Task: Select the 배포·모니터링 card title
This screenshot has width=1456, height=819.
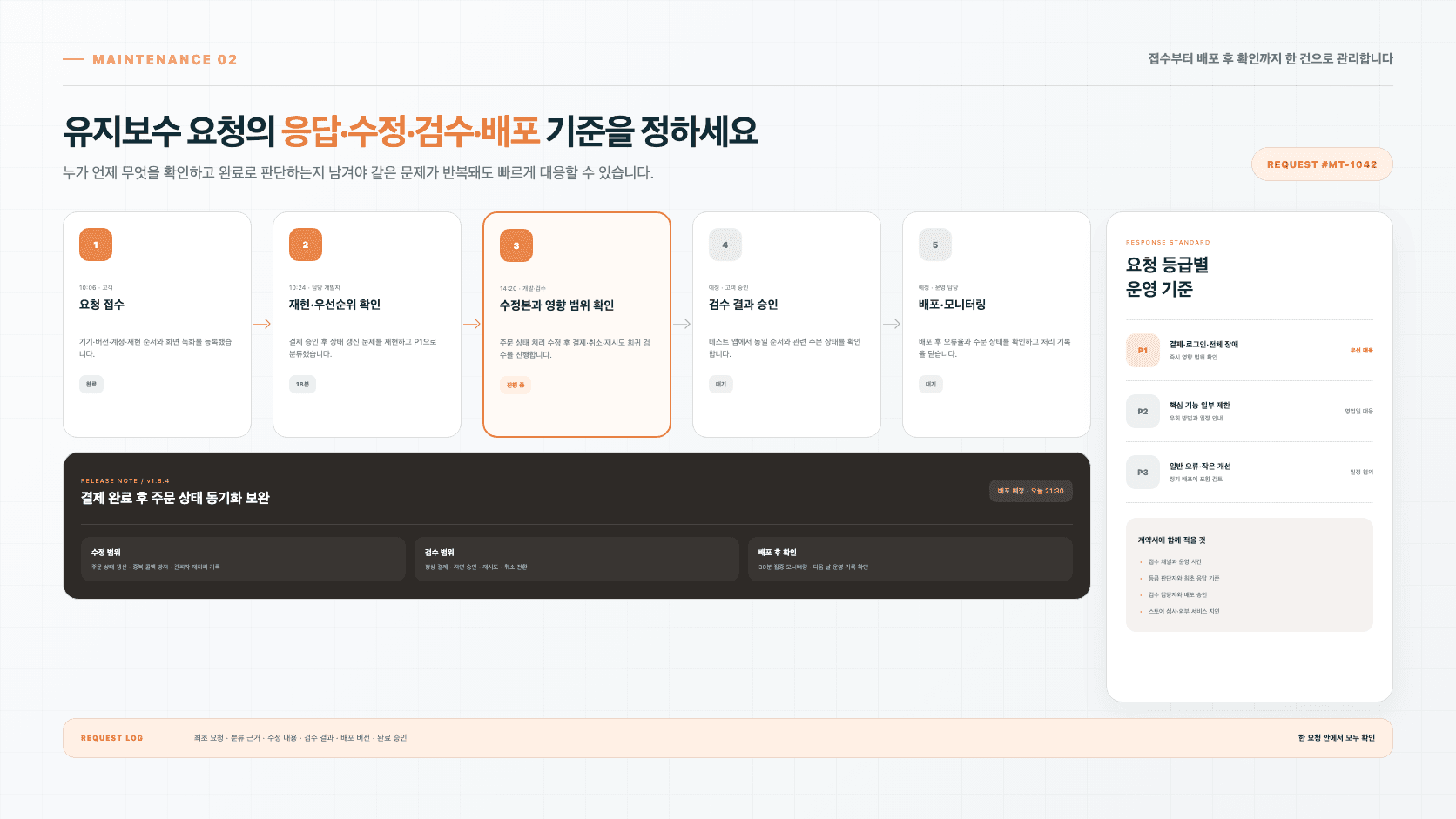Action: [x=952, y=305]
